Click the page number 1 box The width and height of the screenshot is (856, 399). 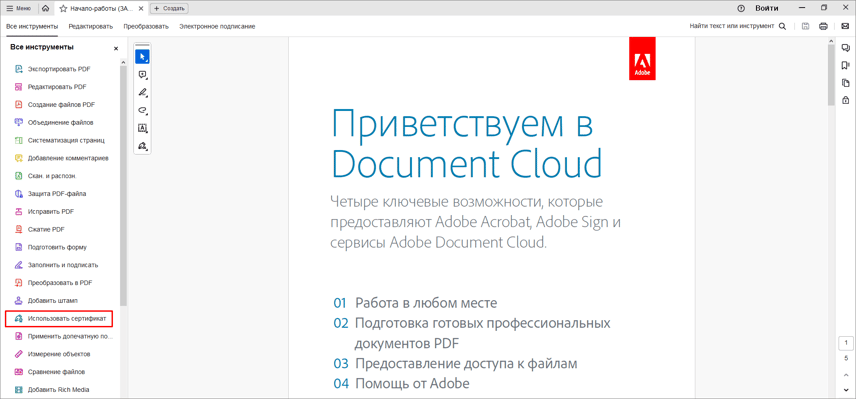[846, 343]
